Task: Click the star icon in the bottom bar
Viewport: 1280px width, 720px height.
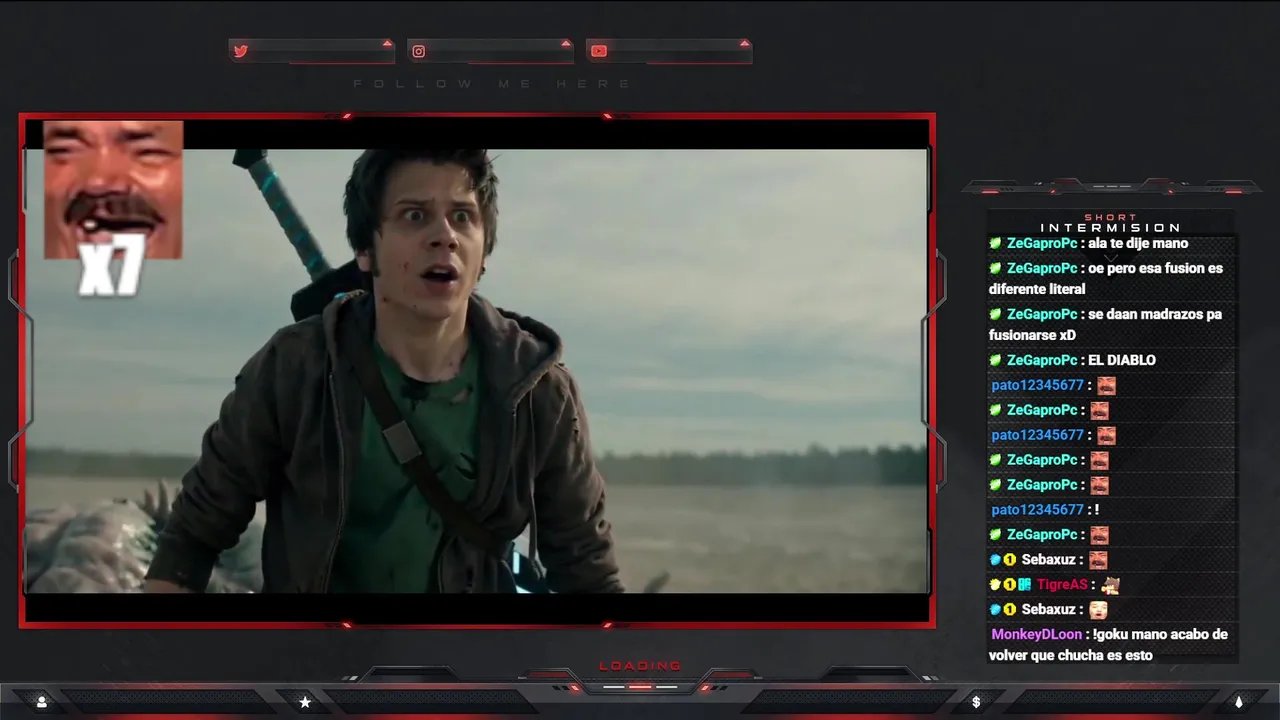Action: click(305, 702)
